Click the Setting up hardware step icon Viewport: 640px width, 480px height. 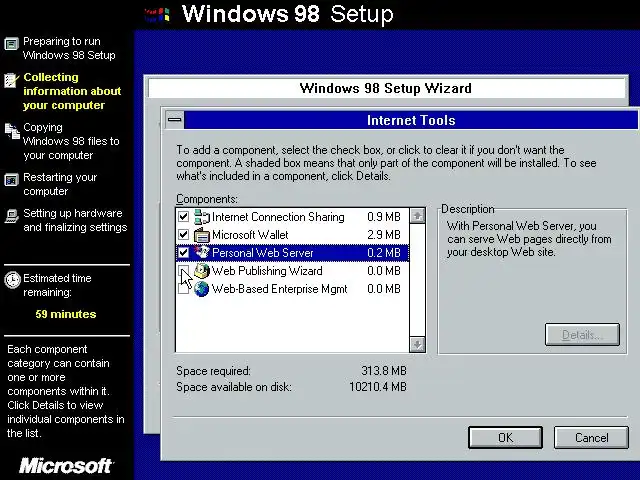tap(11, 216)
